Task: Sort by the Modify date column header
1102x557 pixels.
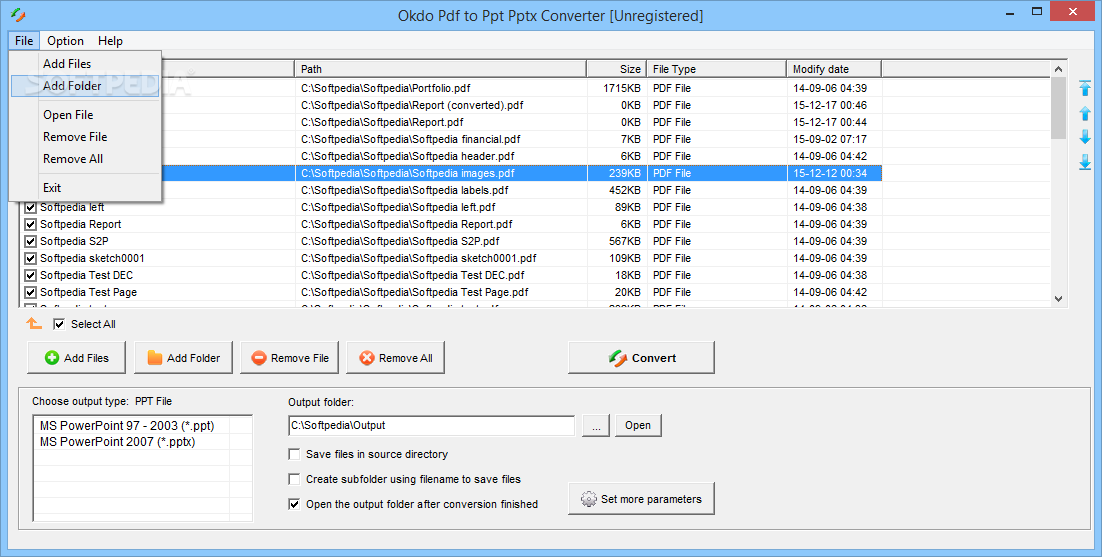Action: click(834, 69)
